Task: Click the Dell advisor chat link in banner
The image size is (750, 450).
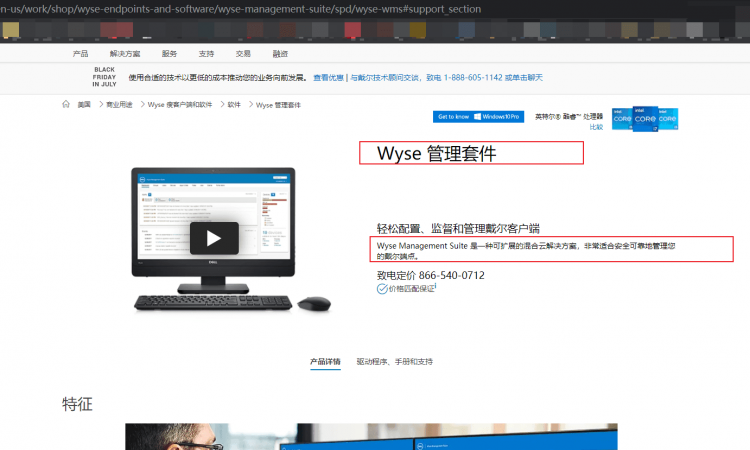Action: click(x=447, y=77)
